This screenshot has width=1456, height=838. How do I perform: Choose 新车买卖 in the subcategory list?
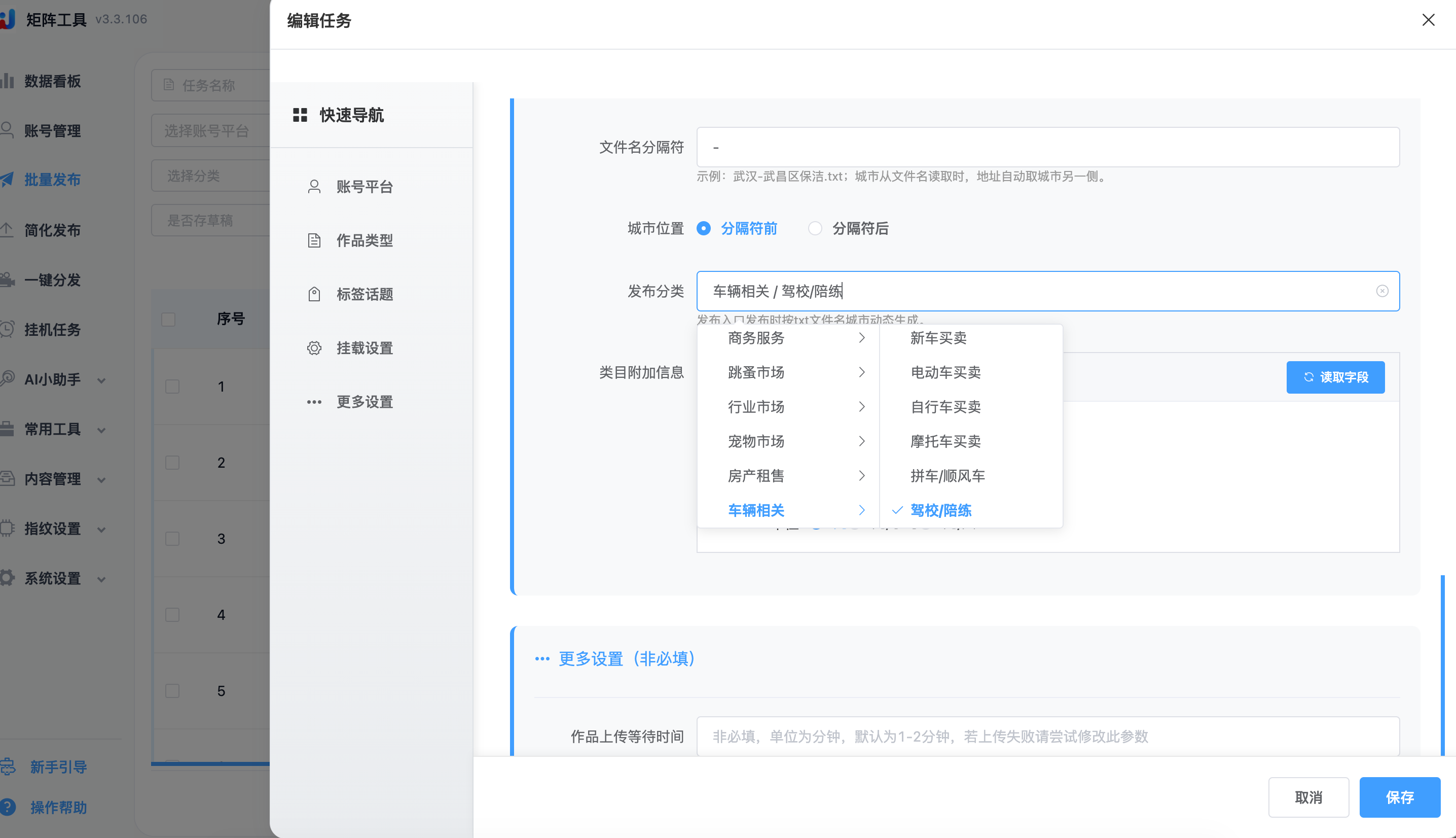(x=938, y=338)
